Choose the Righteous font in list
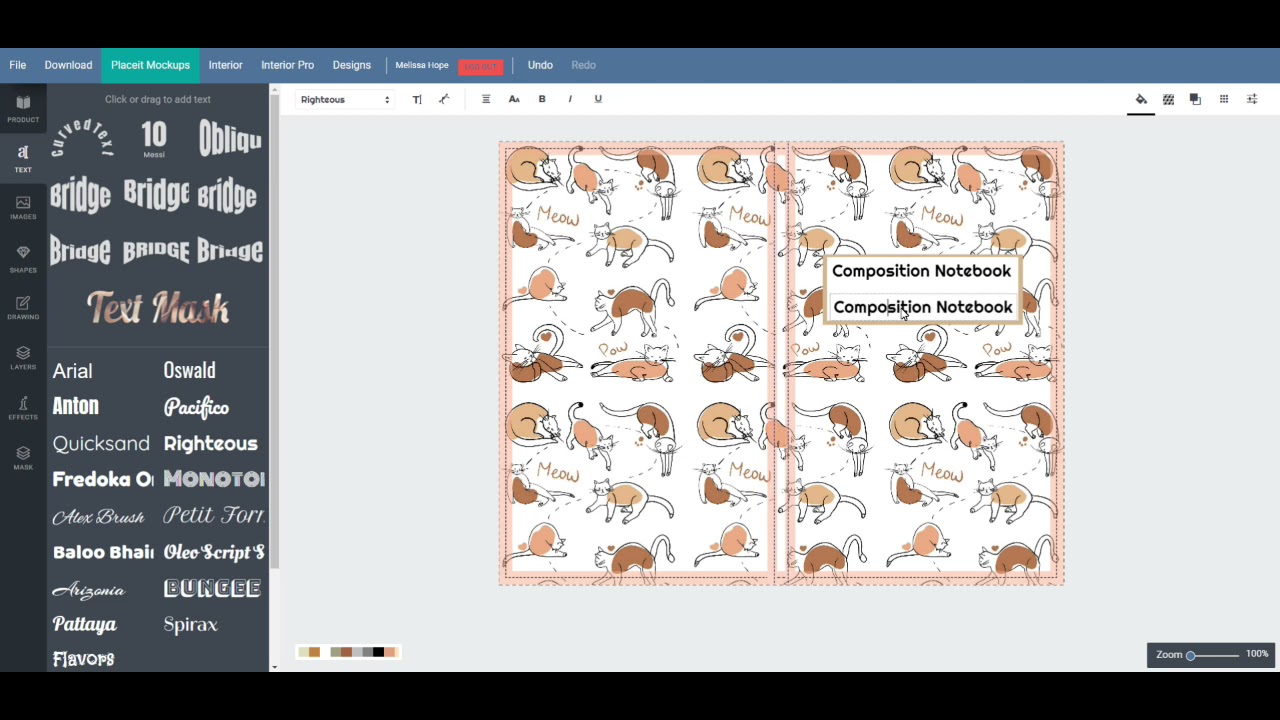The image size is (1280, 720). [210, 443]
